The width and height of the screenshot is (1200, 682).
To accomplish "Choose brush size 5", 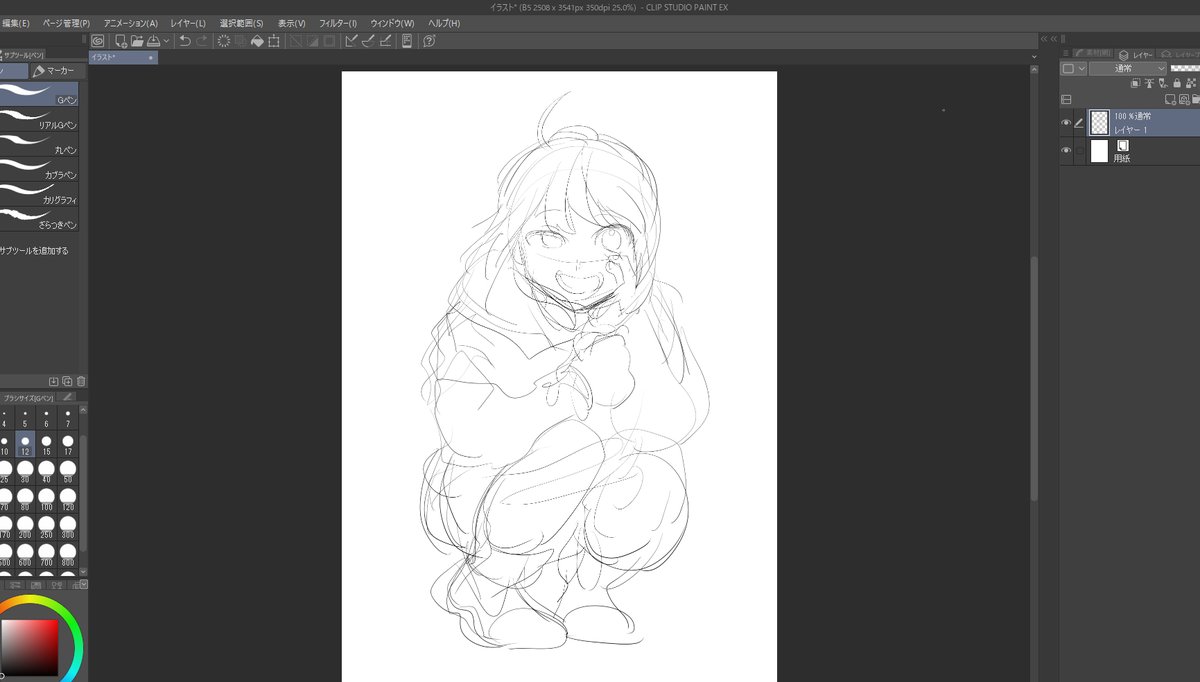I will [x=25, y=418].
